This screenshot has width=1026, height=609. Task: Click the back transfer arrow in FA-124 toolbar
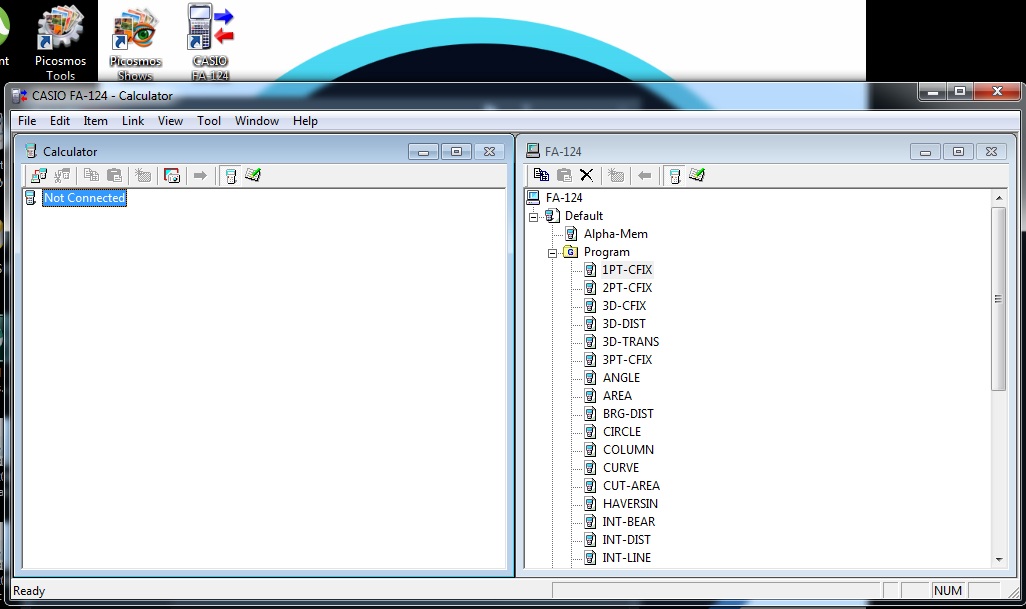click(645, 175)
